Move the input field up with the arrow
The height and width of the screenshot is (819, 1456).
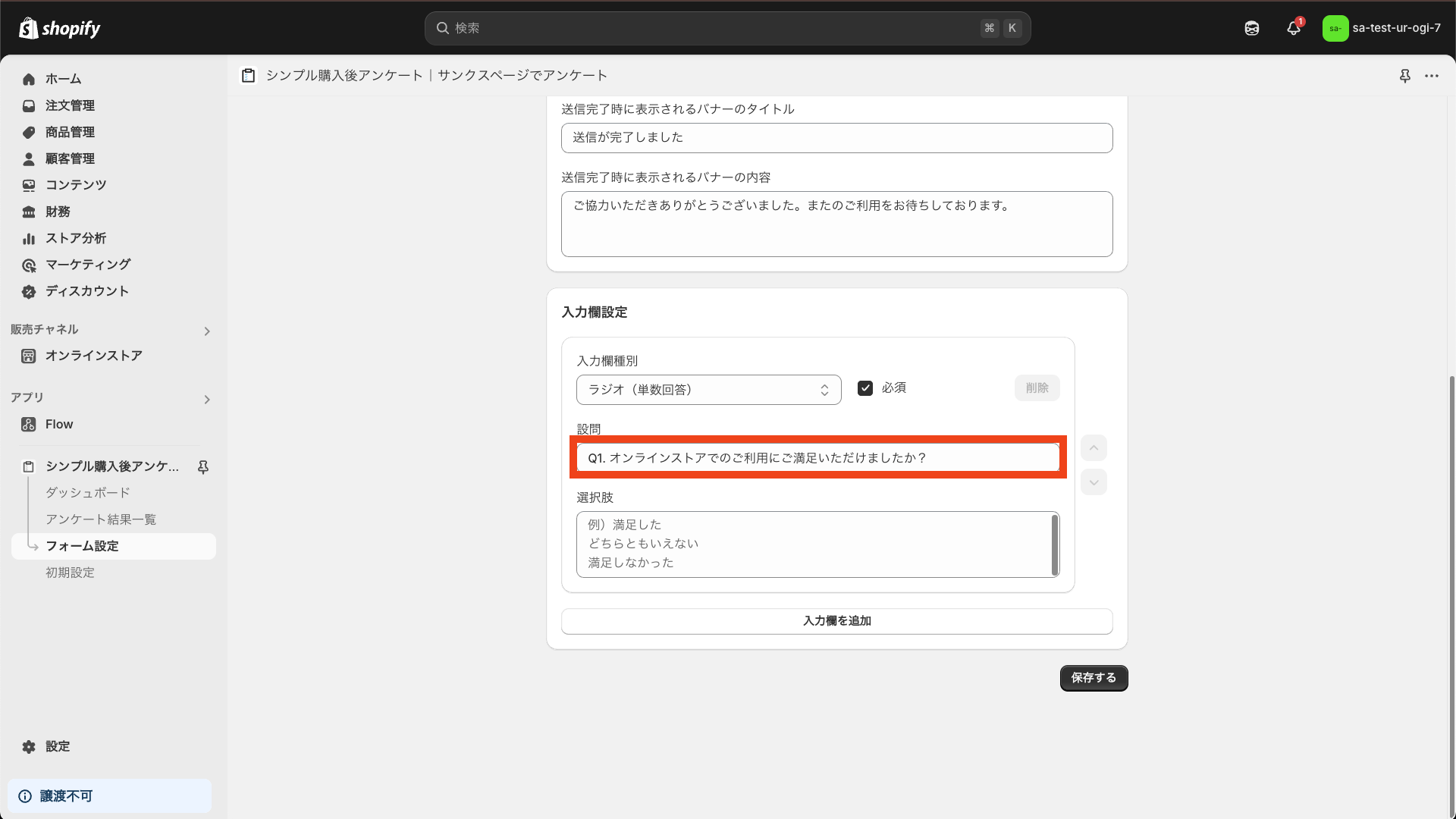point(1094,448)
